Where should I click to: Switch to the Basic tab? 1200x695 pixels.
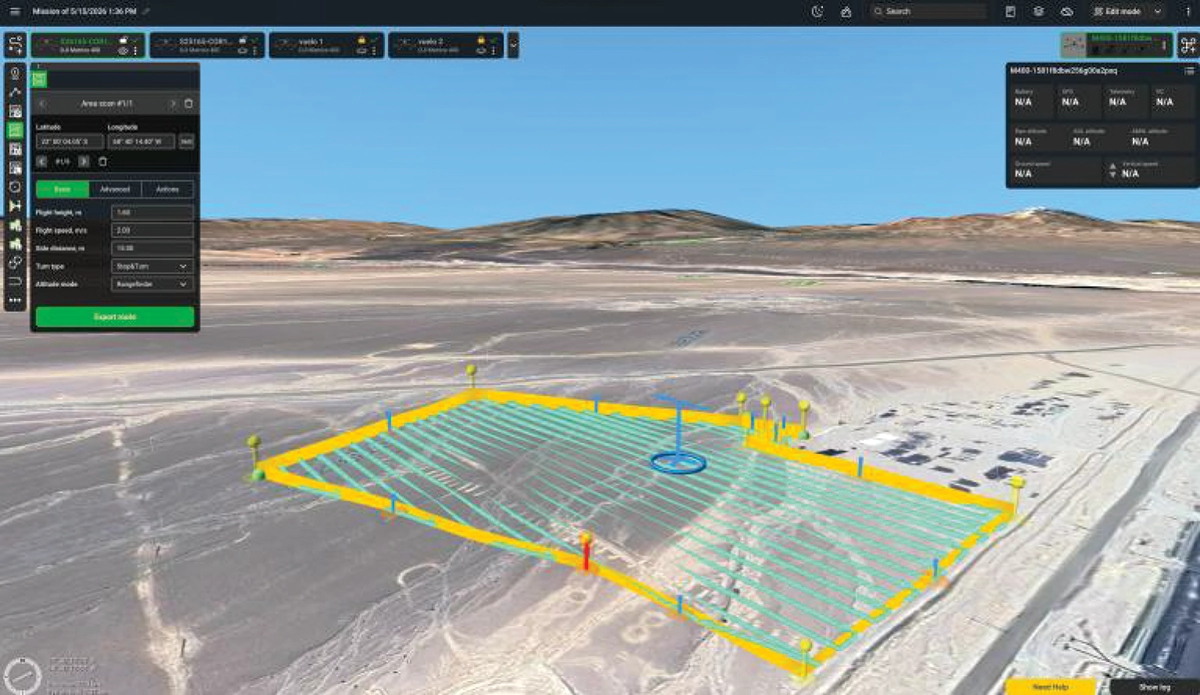(x=62, y=189)
